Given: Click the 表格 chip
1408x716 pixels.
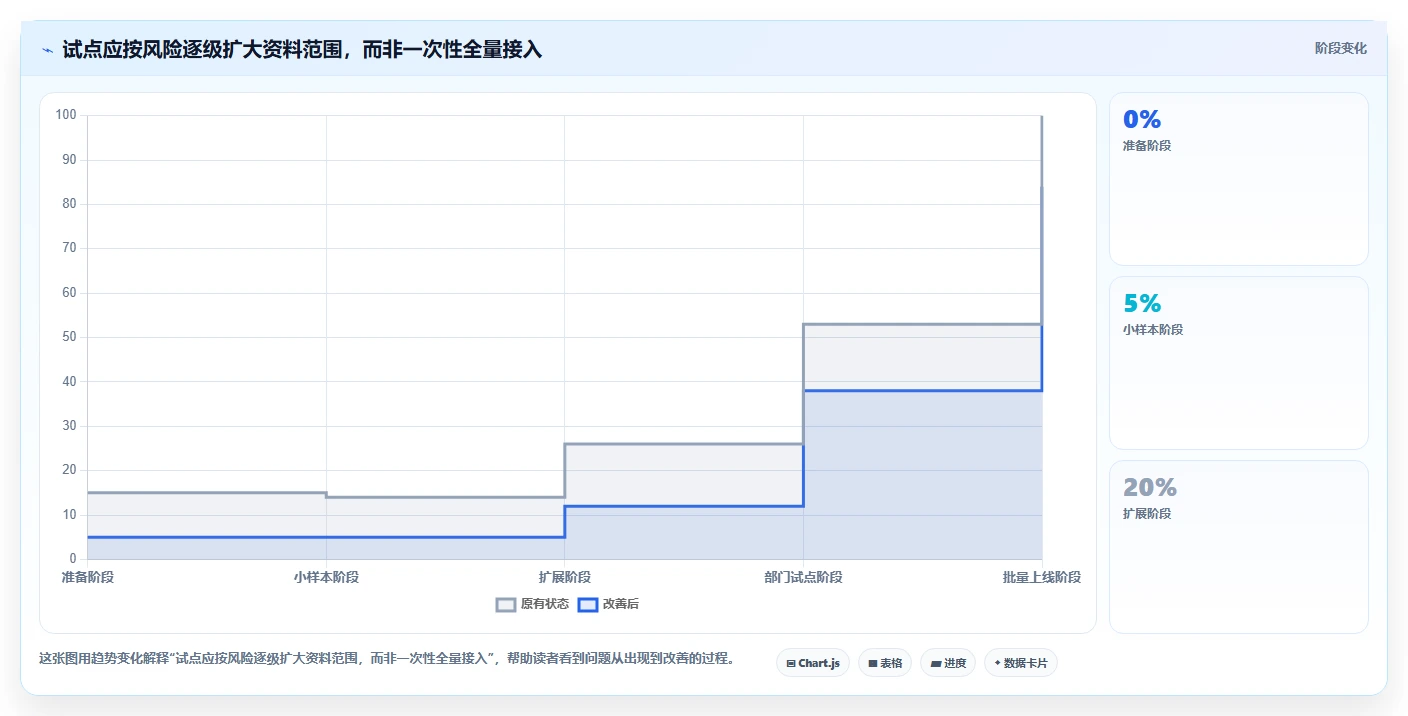Looking at the screenshot, I should click(x=885, y=663).
